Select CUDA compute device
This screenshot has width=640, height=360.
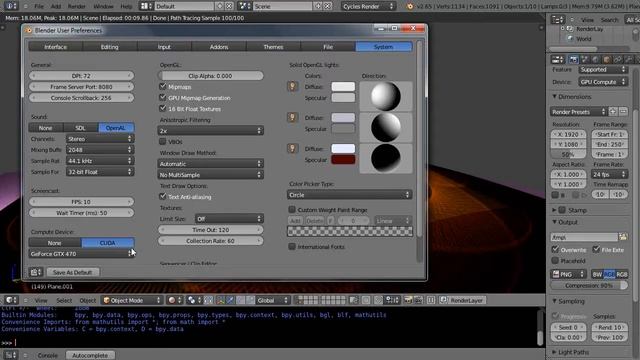[x=108, y=243]
